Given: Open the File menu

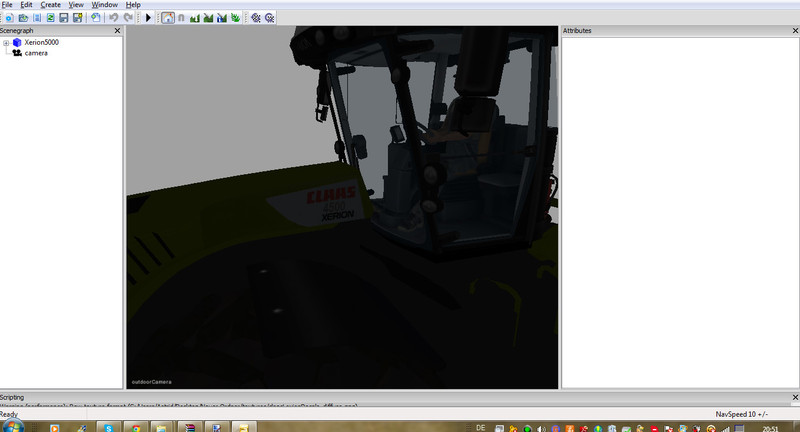Looking at the screenshot, I should point(7,5).
